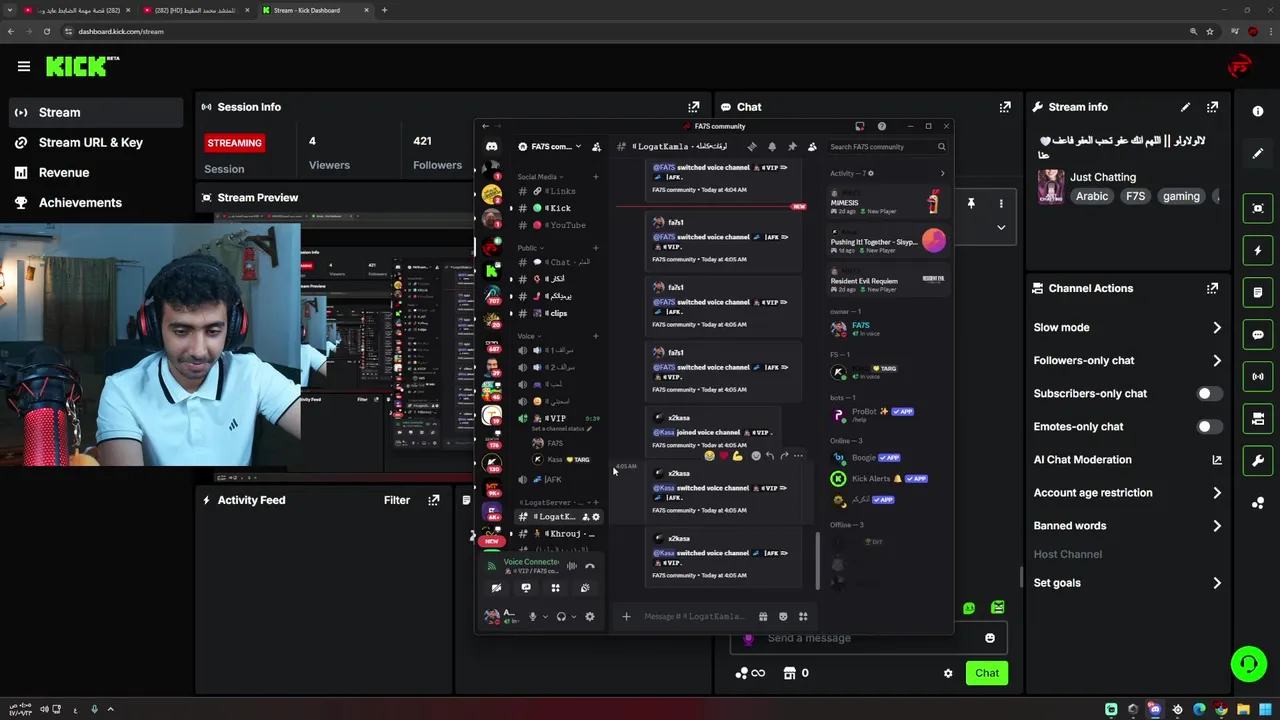1280x720 pixels.
Task: Open emoji picker in Kick chat input
Action: click(x=990, y=638)
